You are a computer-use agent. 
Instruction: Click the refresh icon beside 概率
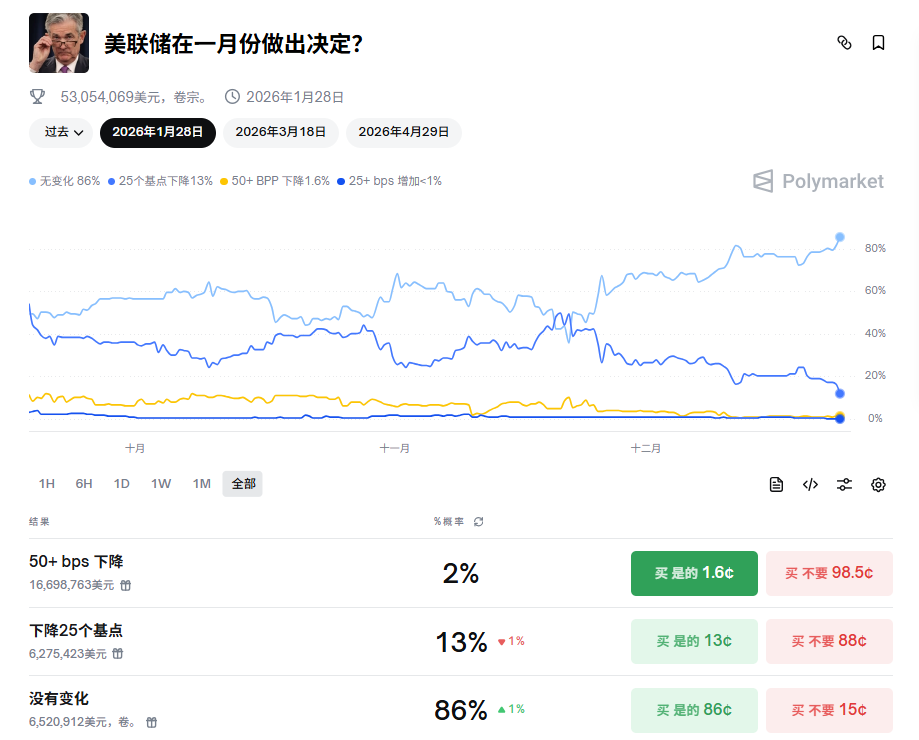click(x=479, y=522)
